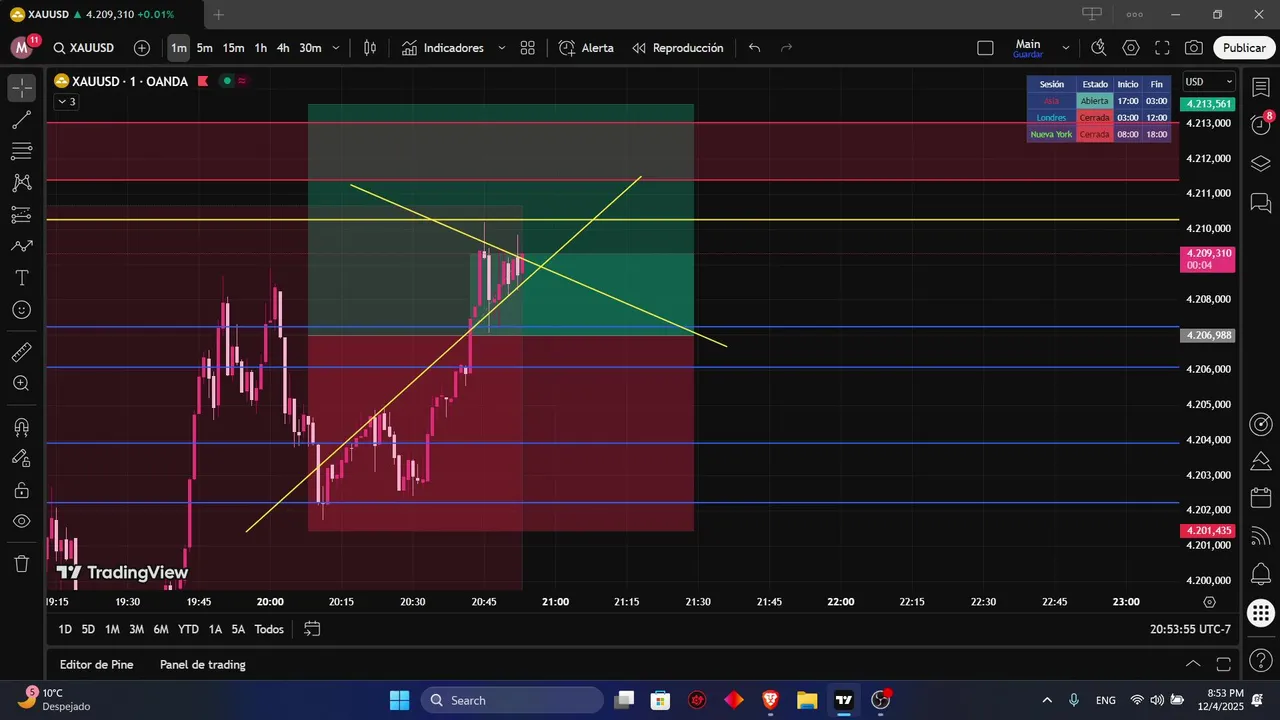1280x720 pixels.
Task: Remove objects with trash icon
Action: pos(22,564)
